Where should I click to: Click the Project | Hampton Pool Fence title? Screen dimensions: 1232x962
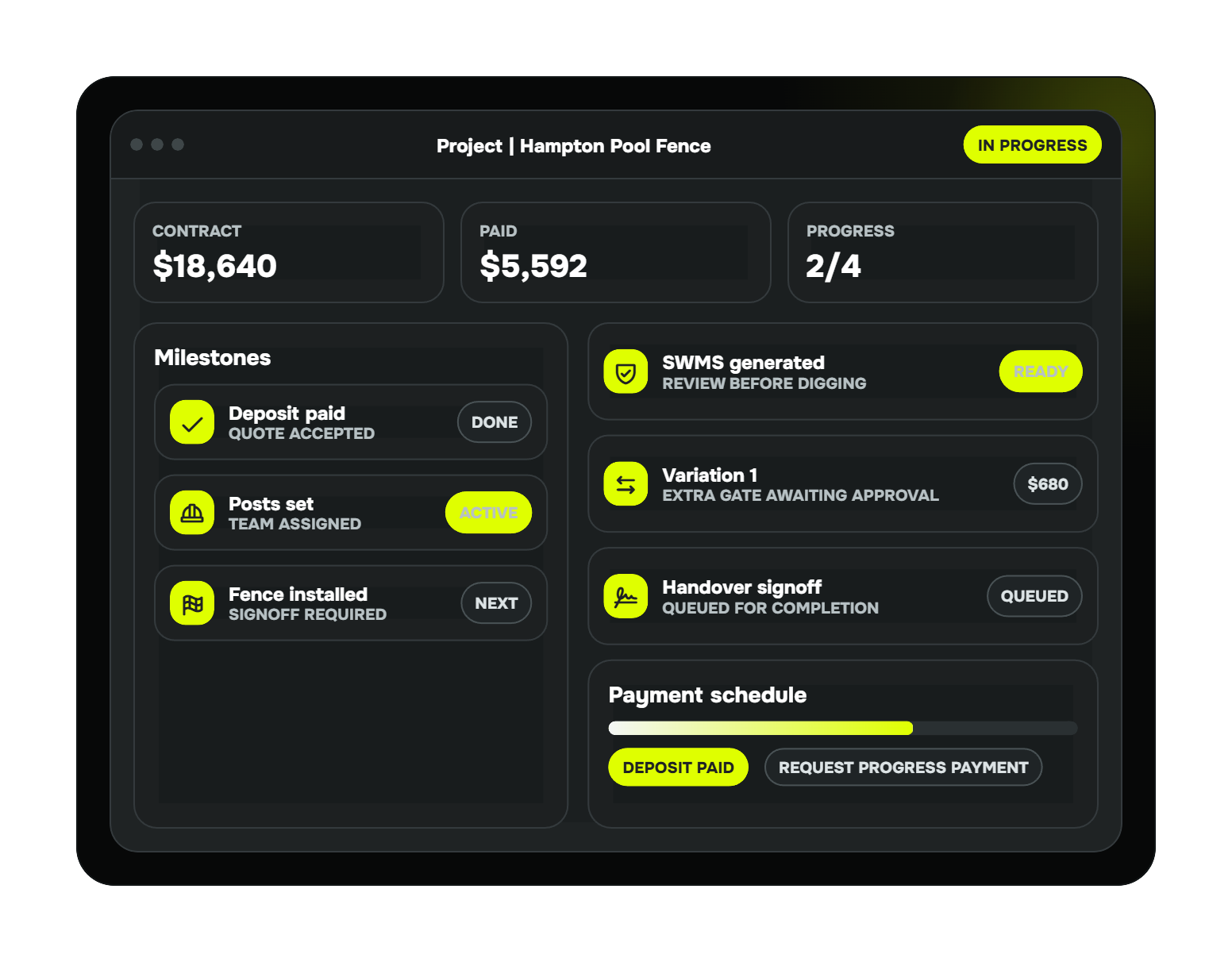[574, 146]
